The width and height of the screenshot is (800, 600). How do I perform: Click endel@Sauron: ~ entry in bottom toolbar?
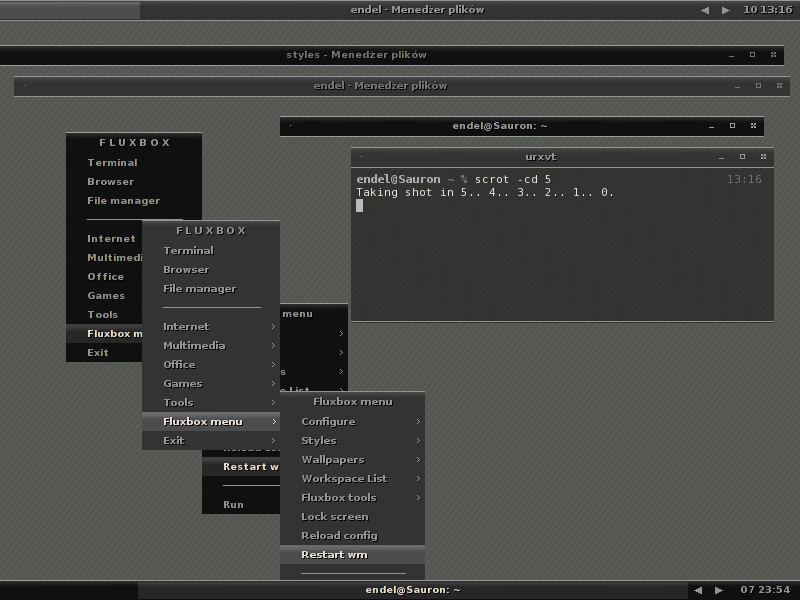pos(413,590)
